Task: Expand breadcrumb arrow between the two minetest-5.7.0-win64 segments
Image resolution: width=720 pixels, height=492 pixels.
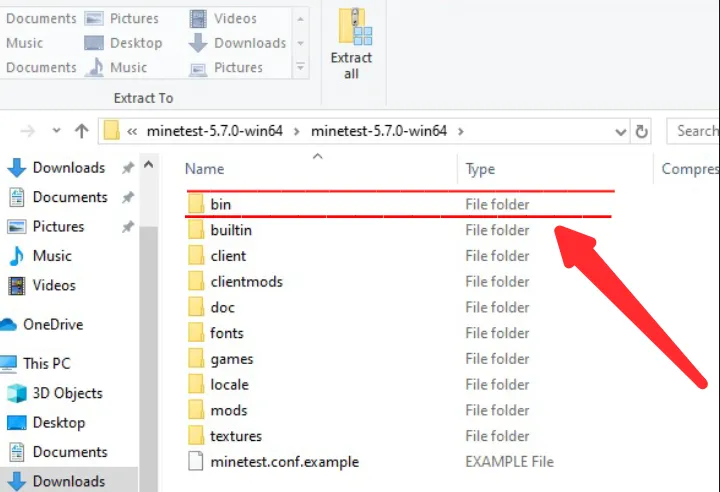Action: click(297, 131)
